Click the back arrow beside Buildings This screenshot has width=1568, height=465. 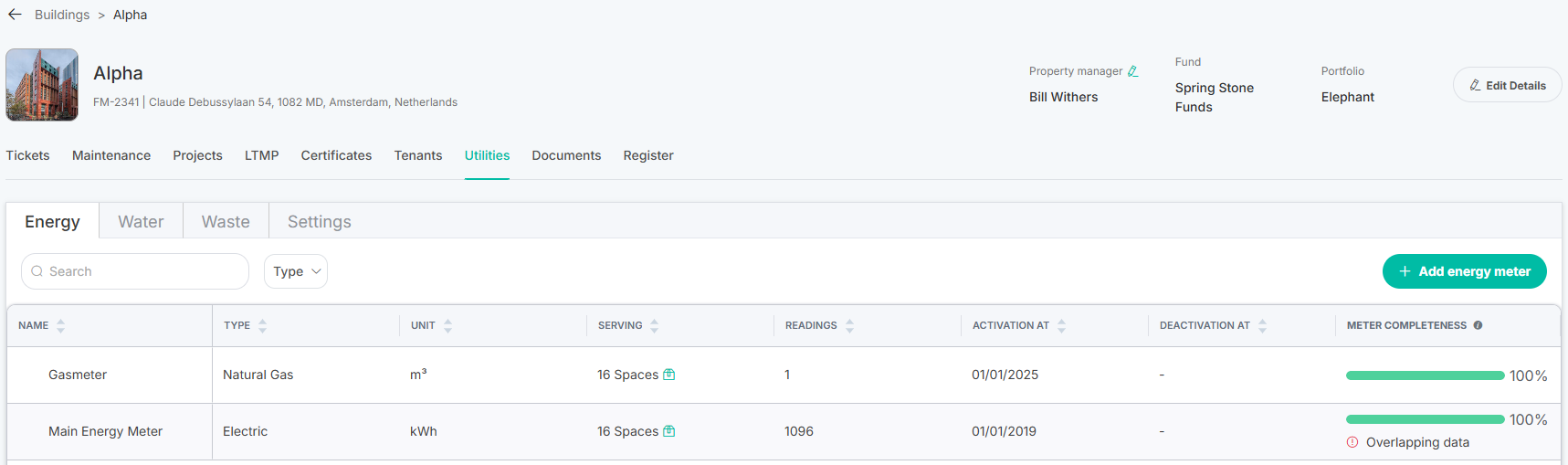click(x=15, y=15)
